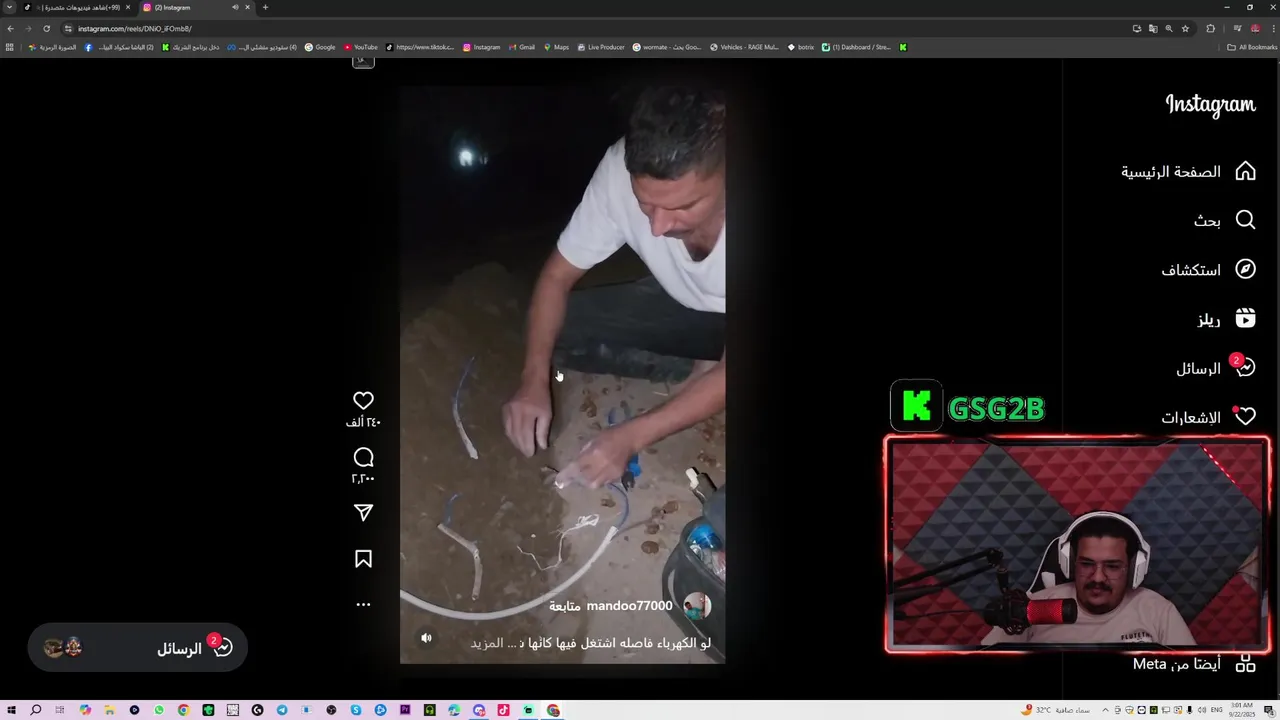Open the All Bookmarks folder
This screenshot has width=1280, height=720.
point(1252,47)
